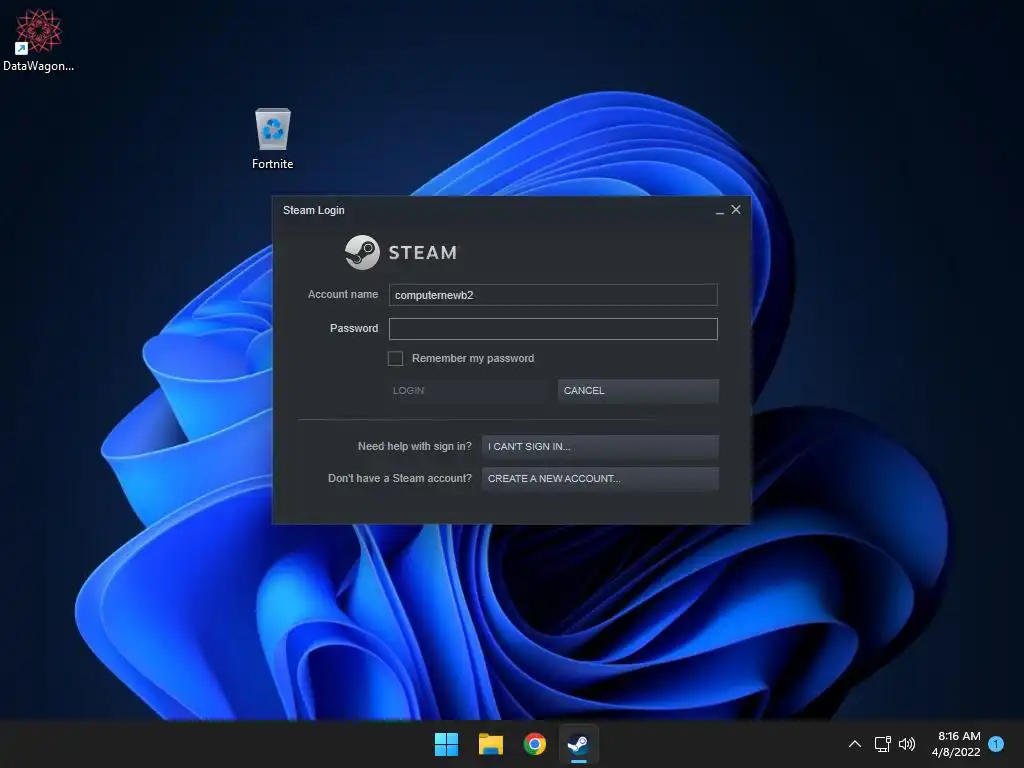This screenshot has width=1024, height=768.
Task: Click the volume speaker tray icon
Action: [906, 744]
